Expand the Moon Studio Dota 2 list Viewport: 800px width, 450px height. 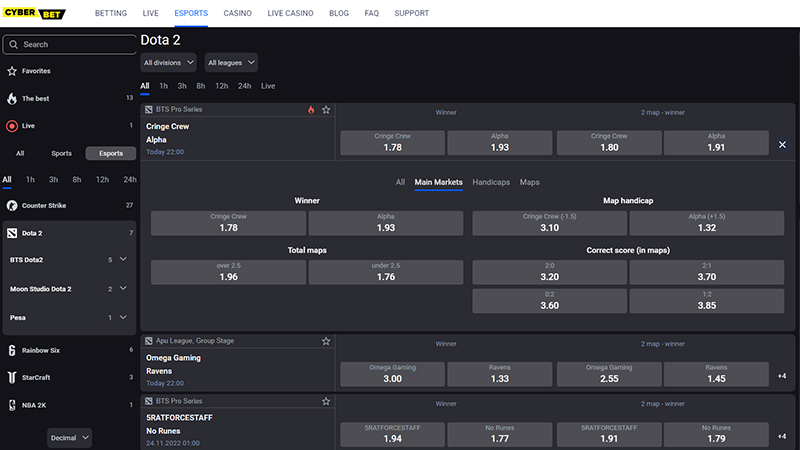tap(123, 288)
